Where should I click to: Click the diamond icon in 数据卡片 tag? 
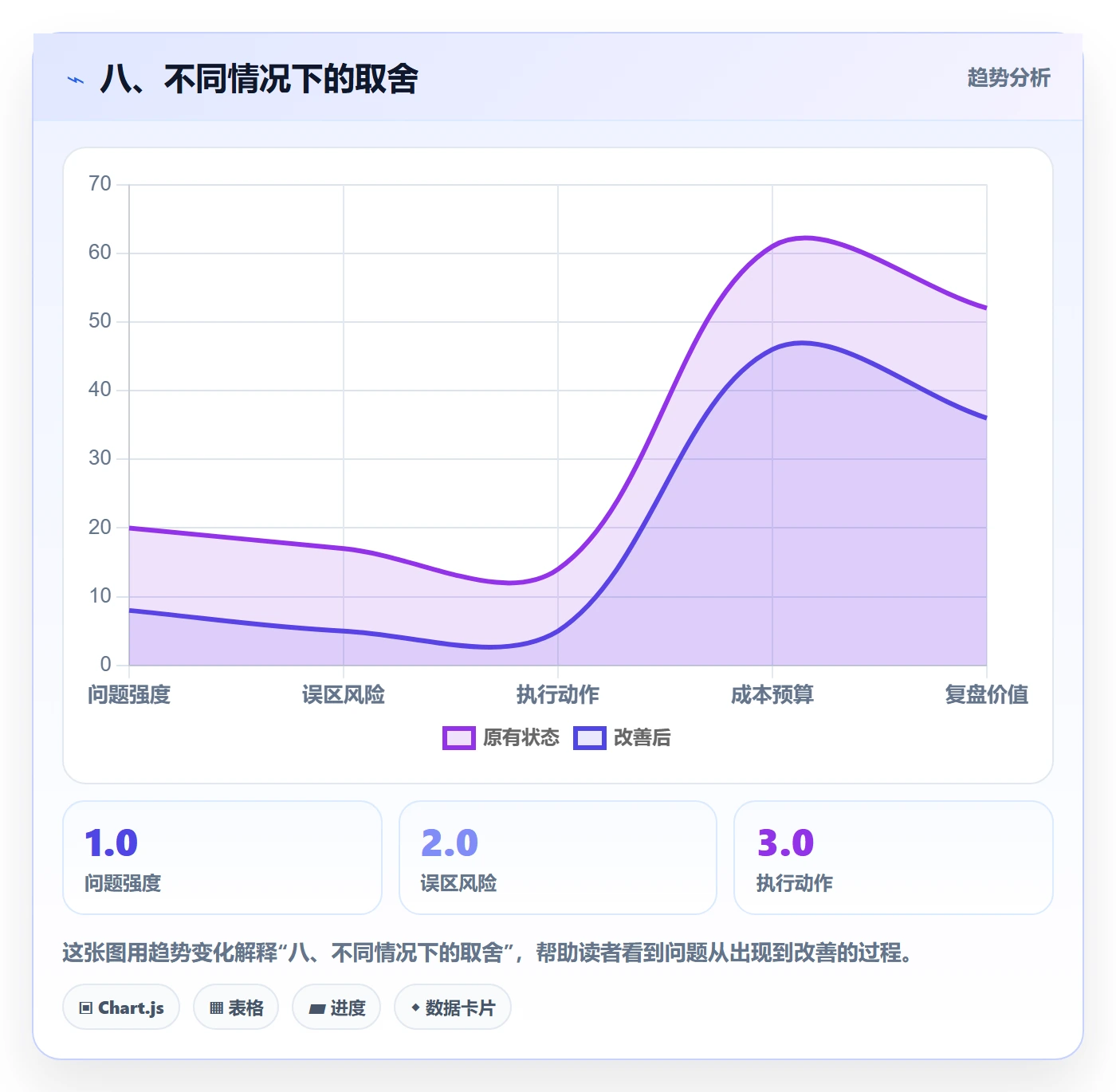coord(415,1008)
